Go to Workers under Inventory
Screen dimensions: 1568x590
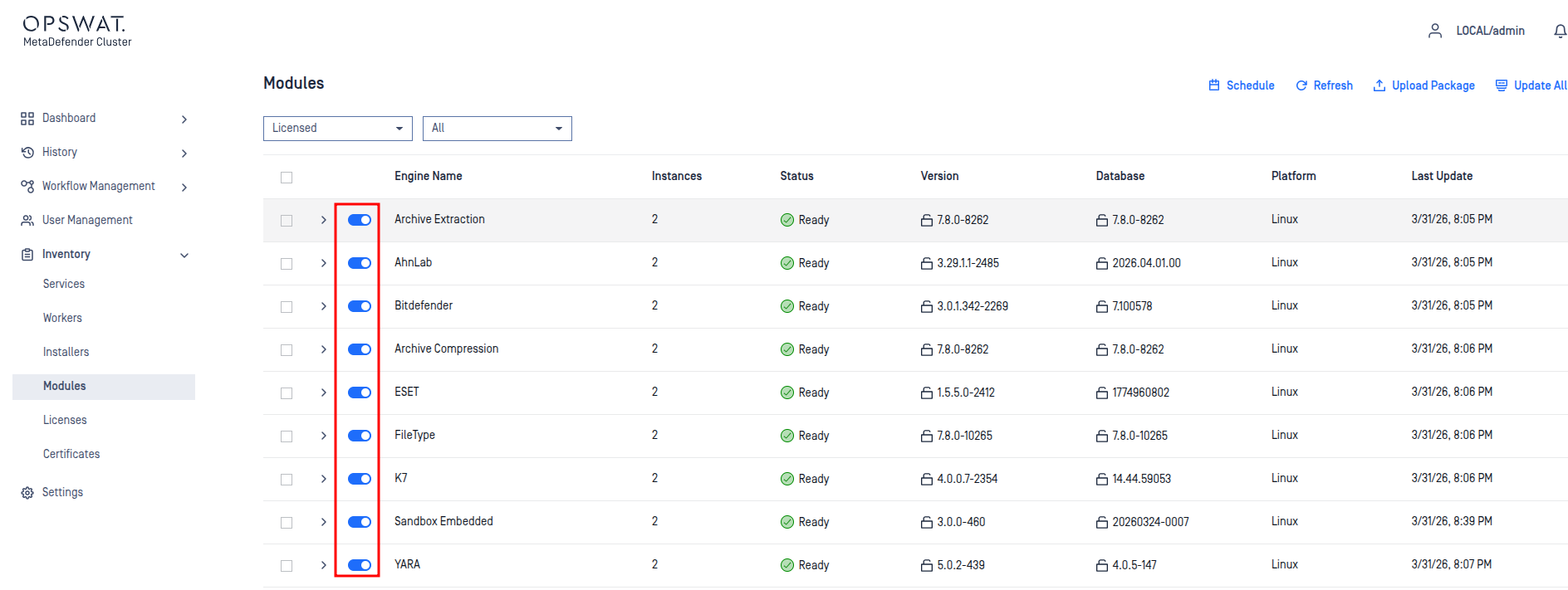pyautogui.click(x=62, y=318)
